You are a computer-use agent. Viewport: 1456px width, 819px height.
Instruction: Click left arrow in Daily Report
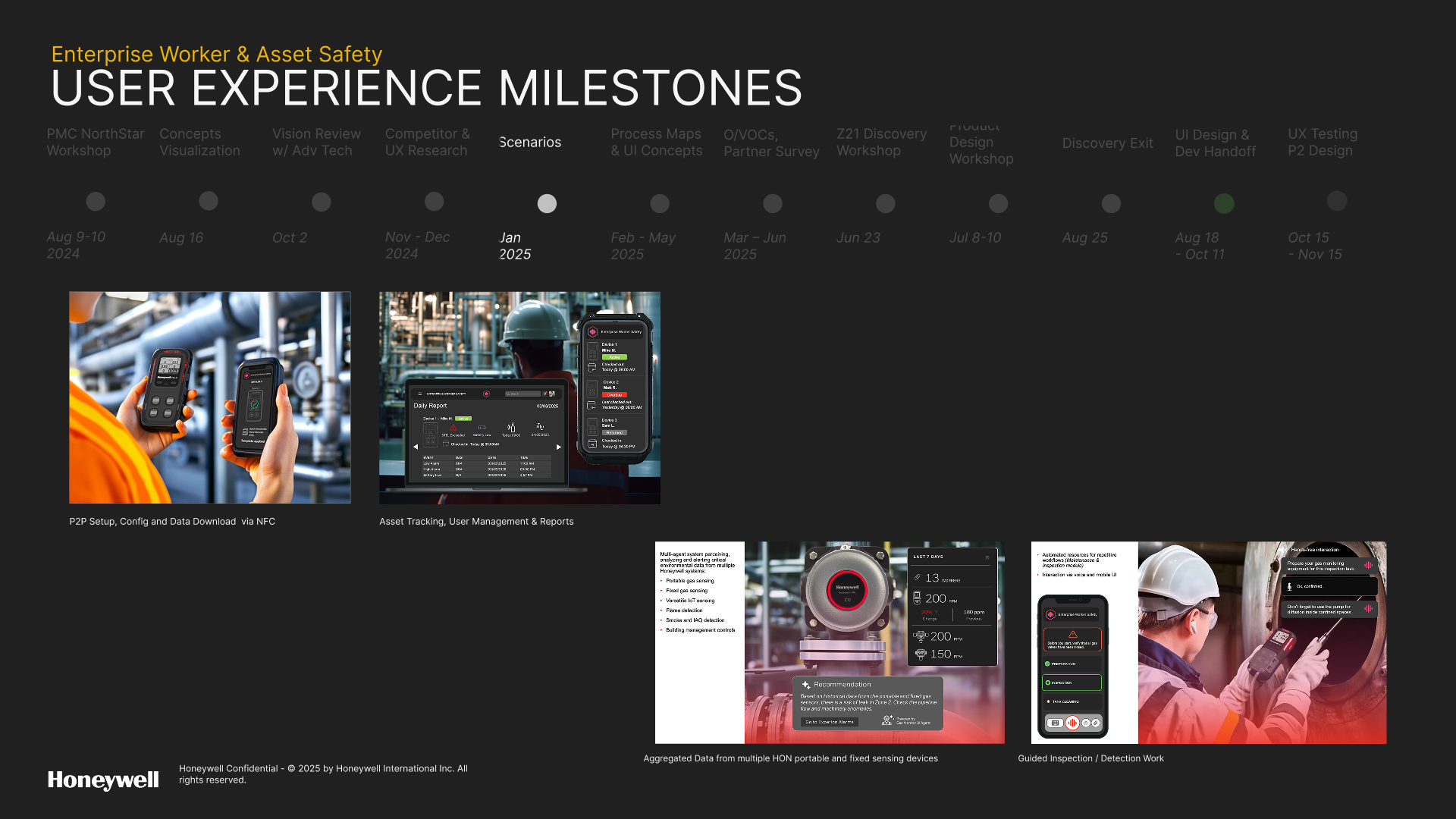point(416,447)
